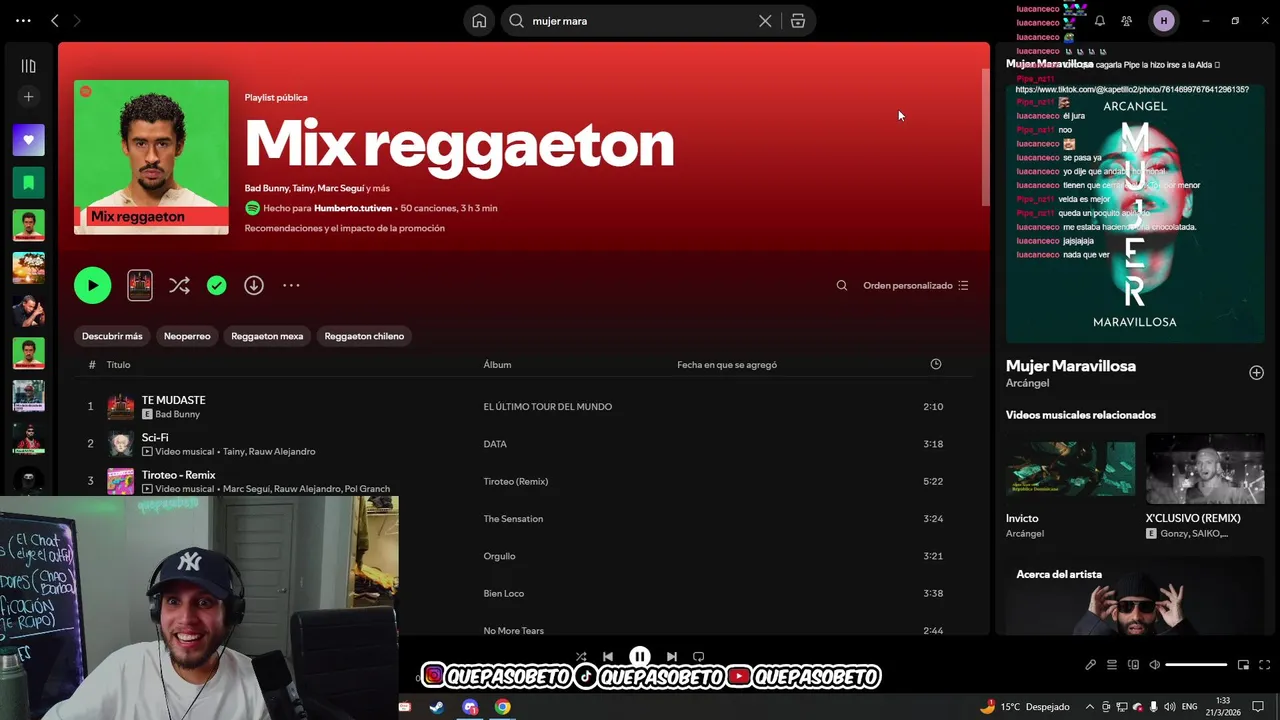Screen dimensions: 1280x720
Task: Toggle repeat in the playback bar
Action: point(699,657)
